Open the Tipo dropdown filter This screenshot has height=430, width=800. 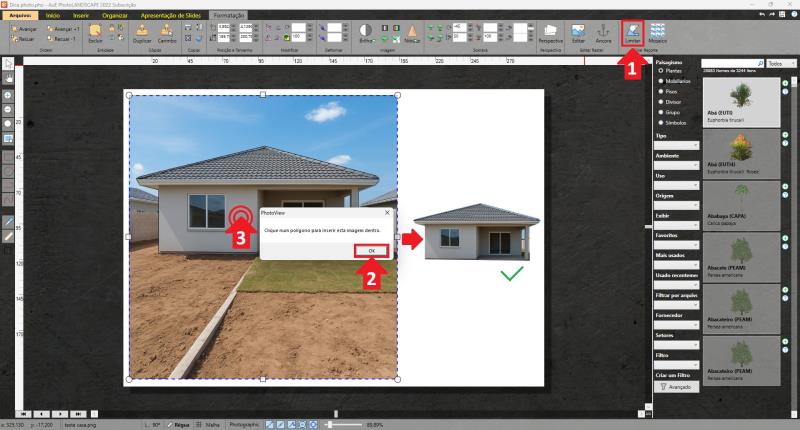point(675,146)
